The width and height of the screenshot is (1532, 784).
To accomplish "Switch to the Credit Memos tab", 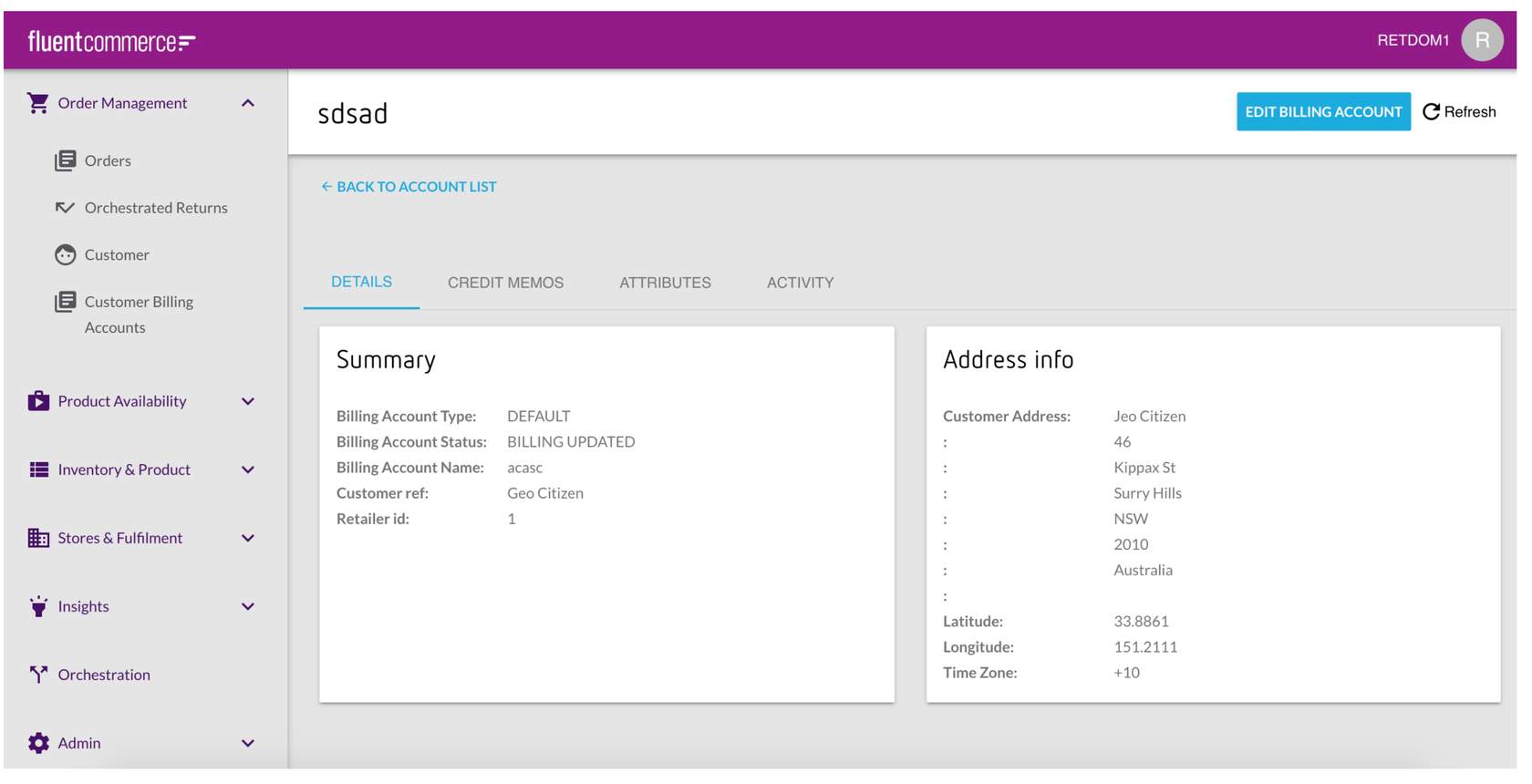I will 505,283.
